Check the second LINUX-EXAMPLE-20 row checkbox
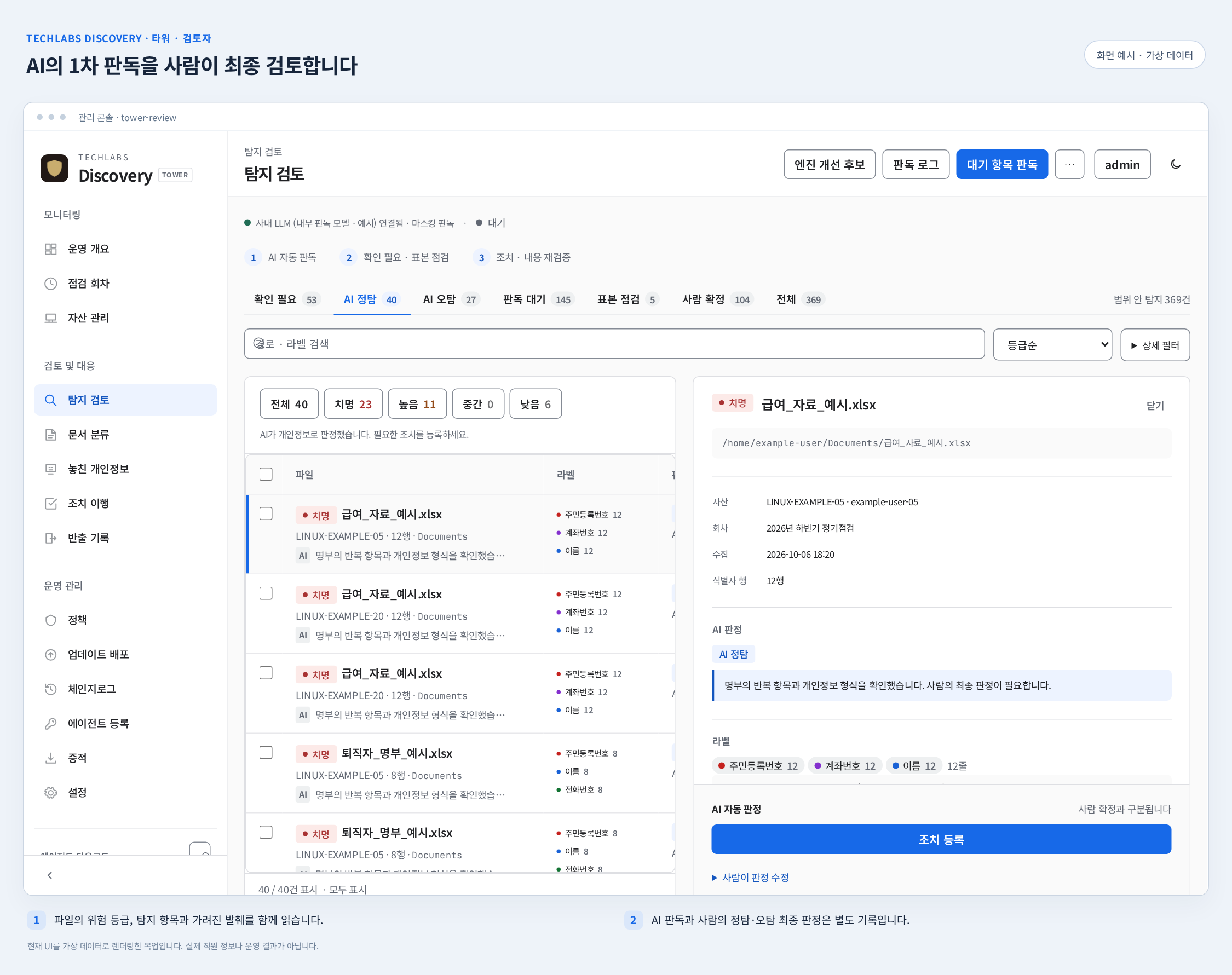Viewport: 1232px width, 975px height. click(x=266, y=673)
